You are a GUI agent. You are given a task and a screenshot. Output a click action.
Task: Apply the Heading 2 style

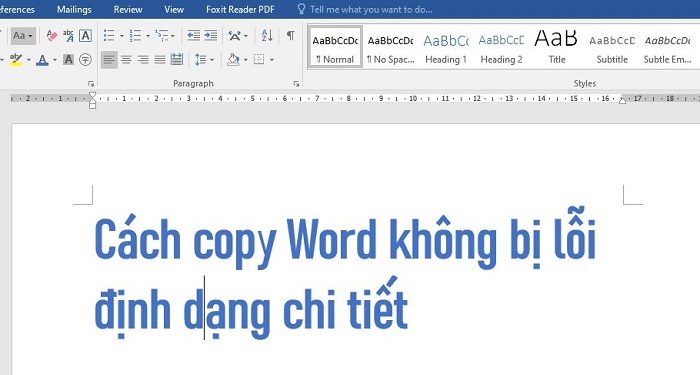pos(501,47)
